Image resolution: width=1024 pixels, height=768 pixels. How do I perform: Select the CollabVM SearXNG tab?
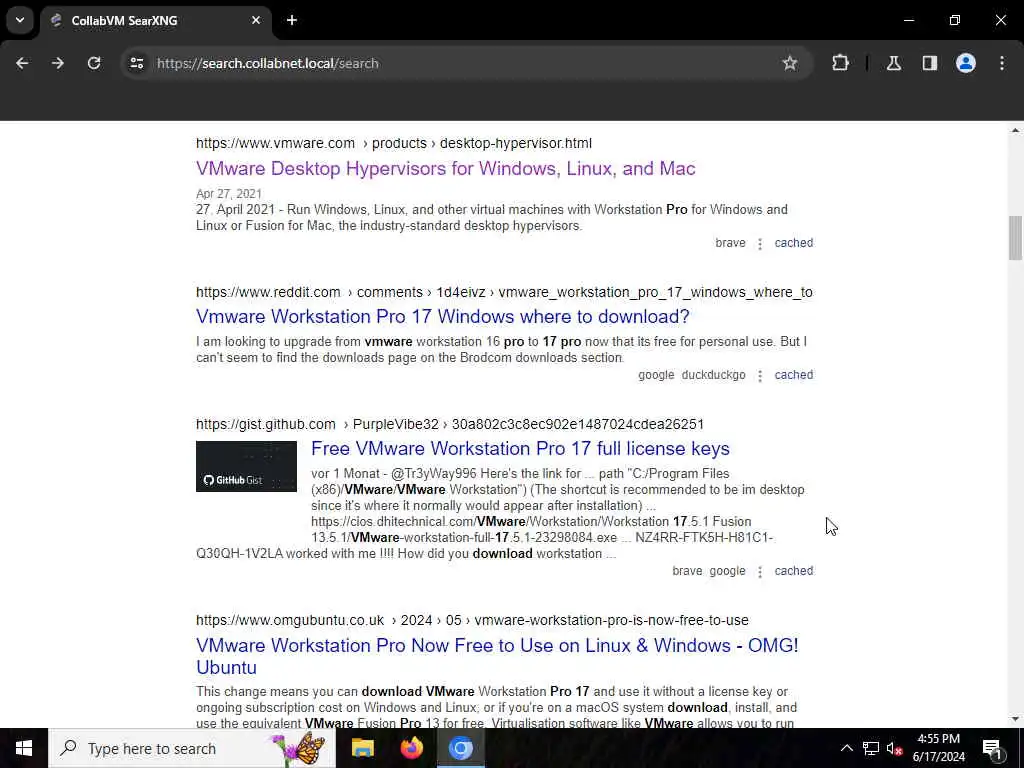[155, 20]
